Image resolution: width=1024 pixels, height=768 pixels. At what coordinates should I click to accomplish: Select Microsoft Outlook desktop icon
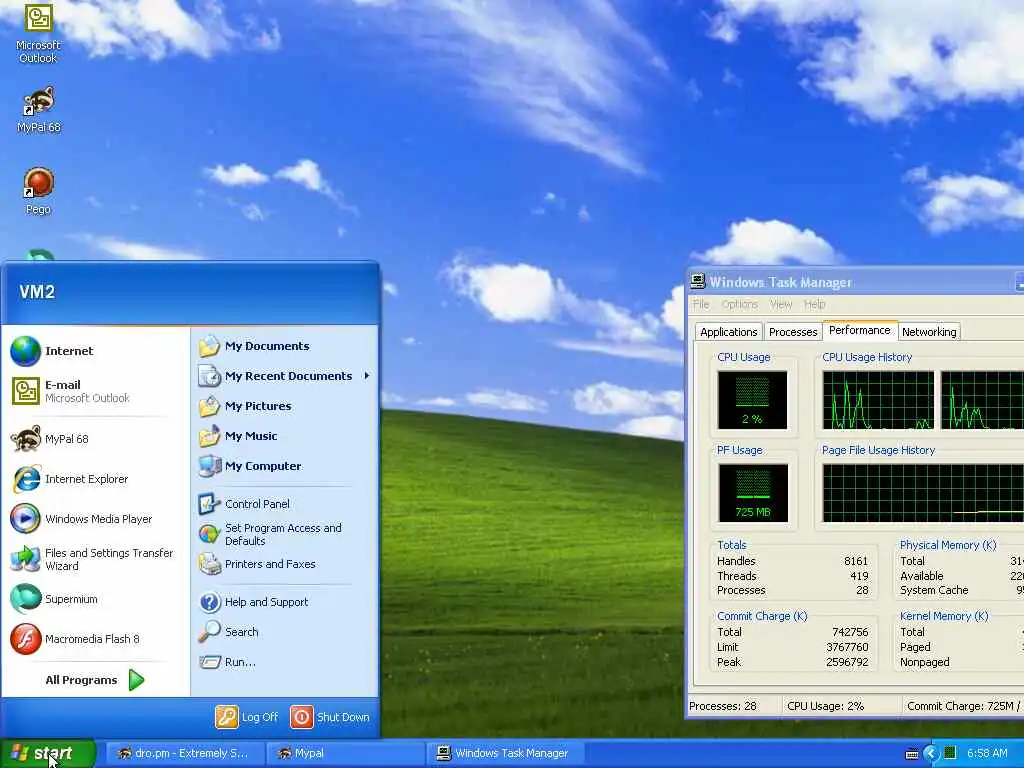(x=38, y=33)
